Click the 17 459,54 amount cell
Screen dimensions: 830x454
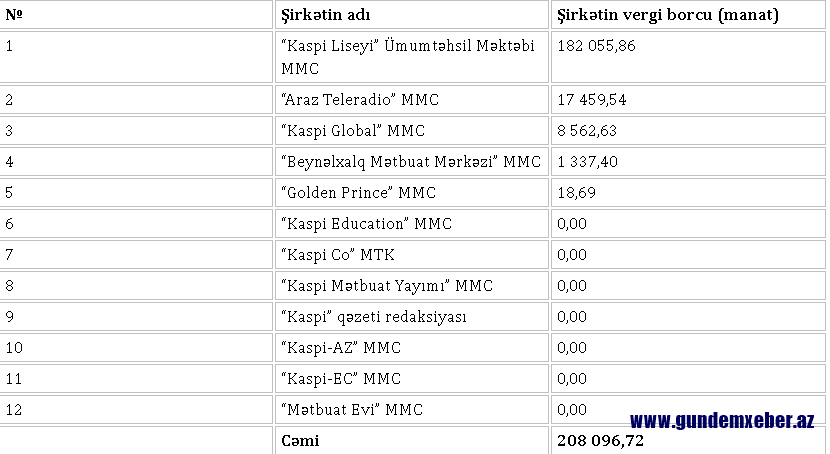(688, 99)
